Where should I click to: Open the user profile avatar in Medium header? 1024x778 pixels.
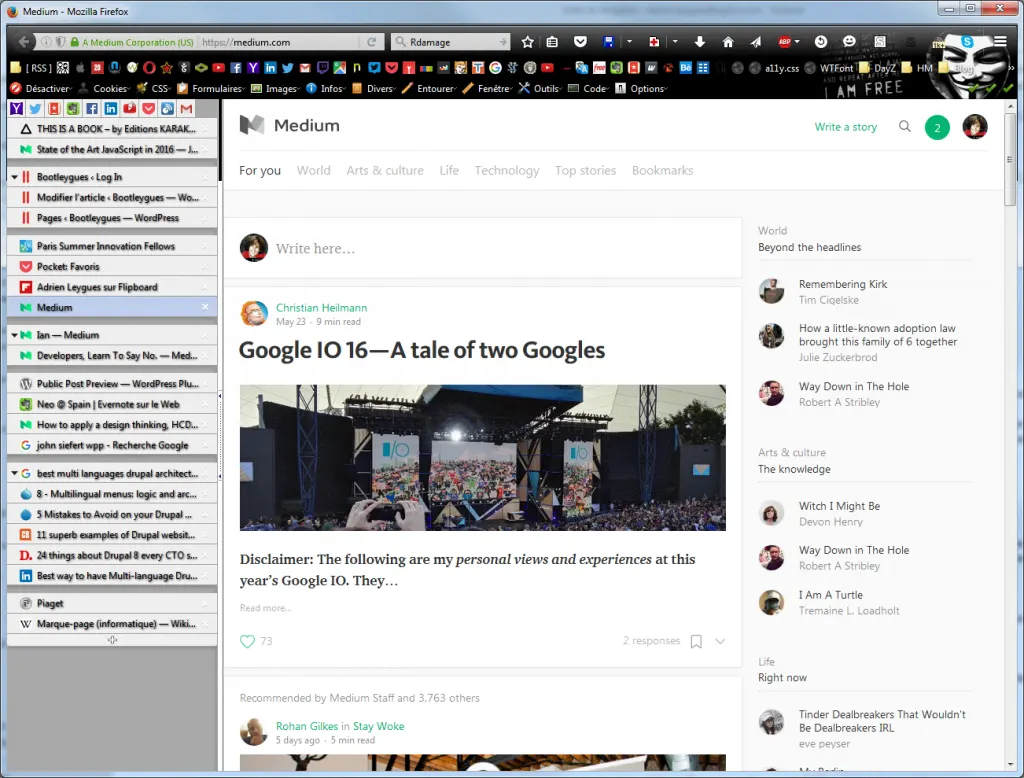tap(975, 127)
